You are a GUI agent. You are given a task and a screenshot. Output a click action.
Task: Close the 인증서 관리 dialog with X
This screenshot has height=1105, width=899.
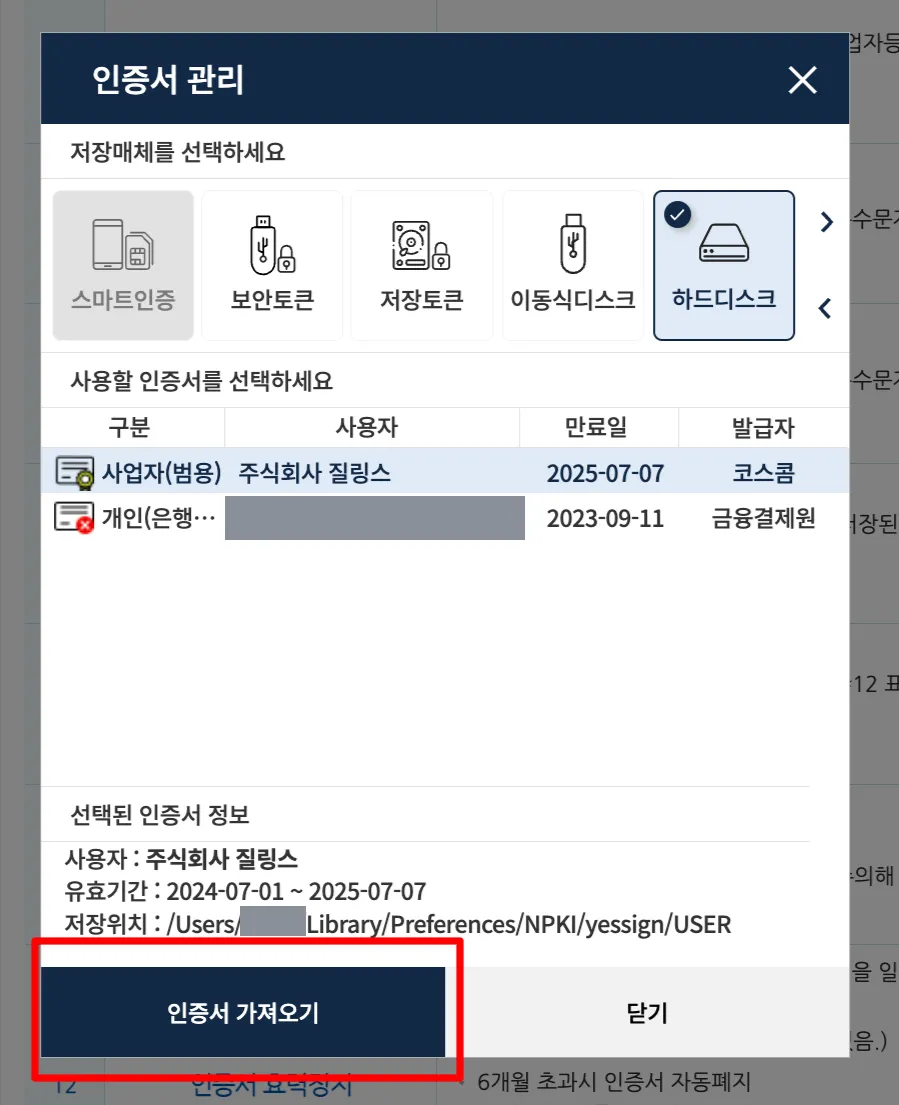tap(802, 80)
